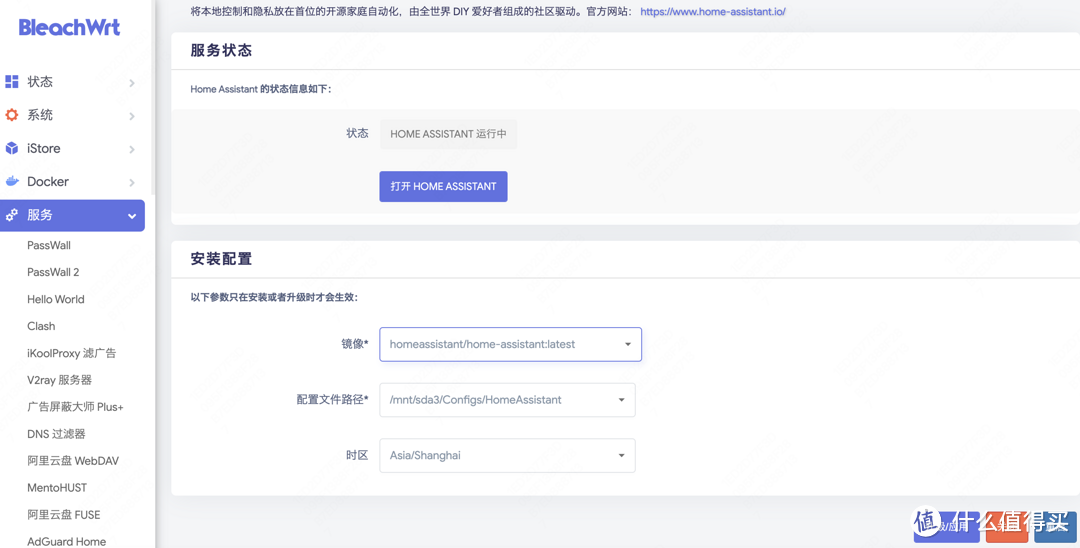Open PassWall 2 service page
The height and width of the screenshot is (548, 1080).
click(x=53, y=272)
